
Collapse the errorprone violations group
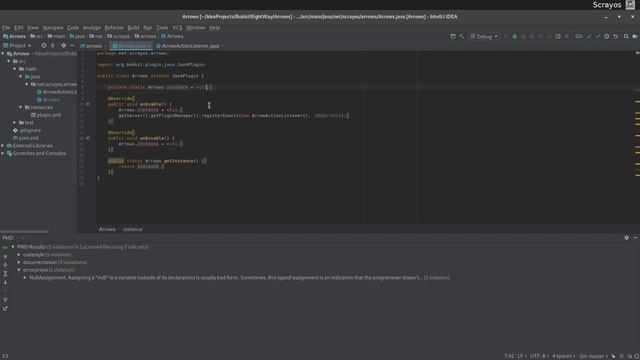pos(19,270)
